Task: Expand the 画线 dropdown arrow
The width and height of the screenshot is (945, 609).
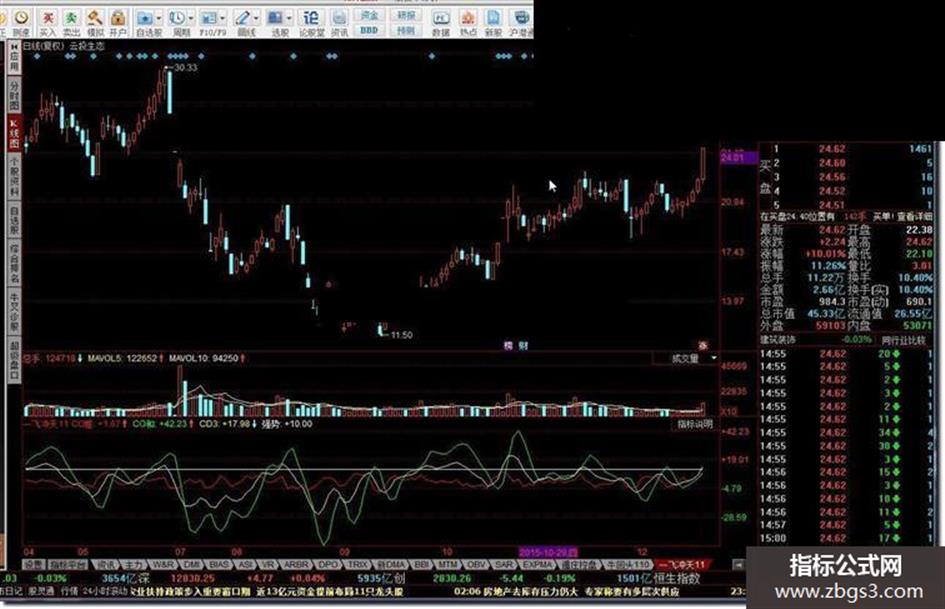Action: coord(256,19)
